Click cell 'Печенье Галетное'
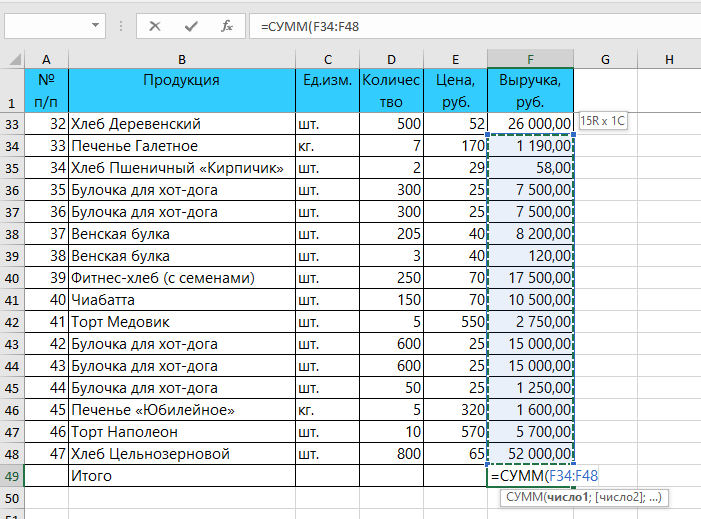 click(x=182, y=146)
